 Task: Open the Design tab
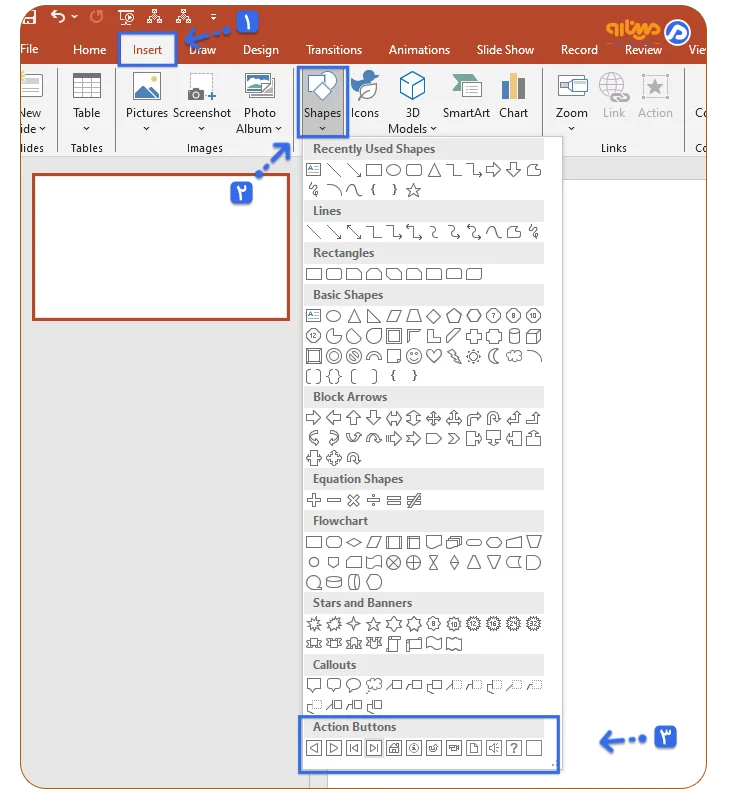coord(261,50)
